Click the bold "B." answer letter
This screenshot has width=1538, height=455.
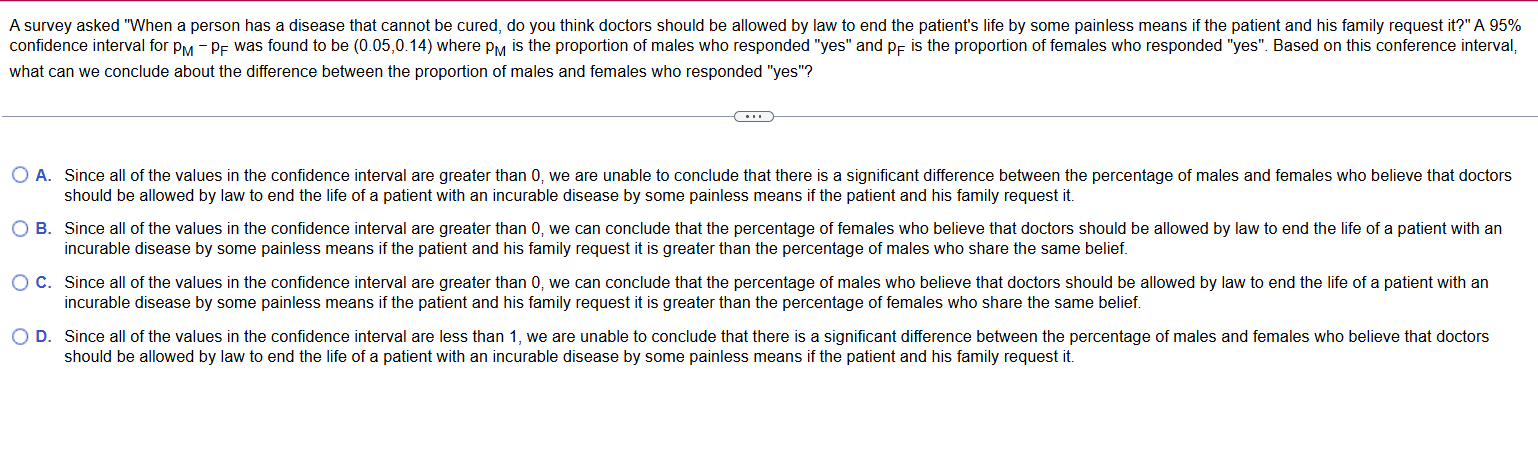pos(44,230)
